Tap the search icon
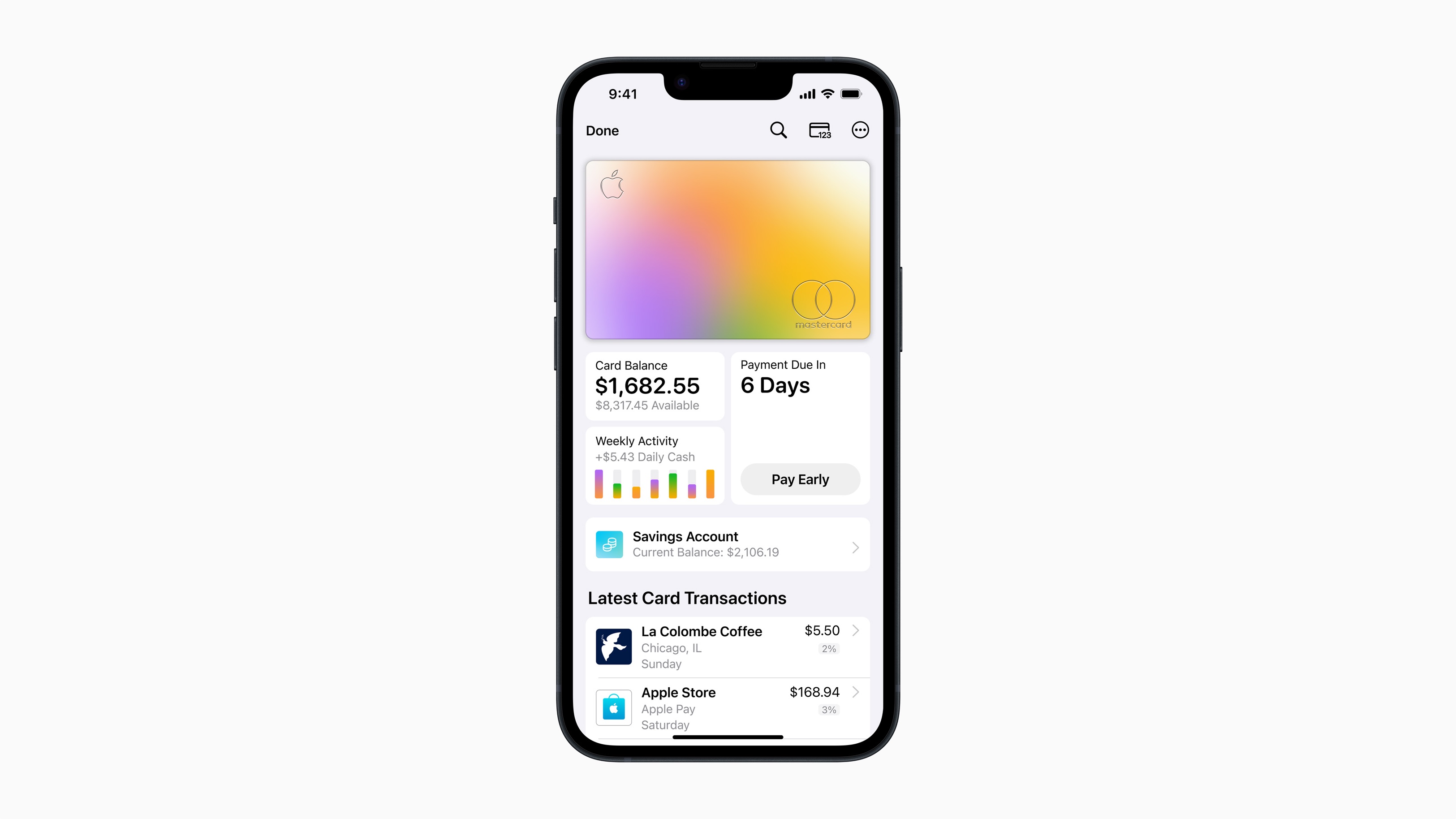Image resolution: width=1456 pixels, height=819 pixels. (778, 130)
